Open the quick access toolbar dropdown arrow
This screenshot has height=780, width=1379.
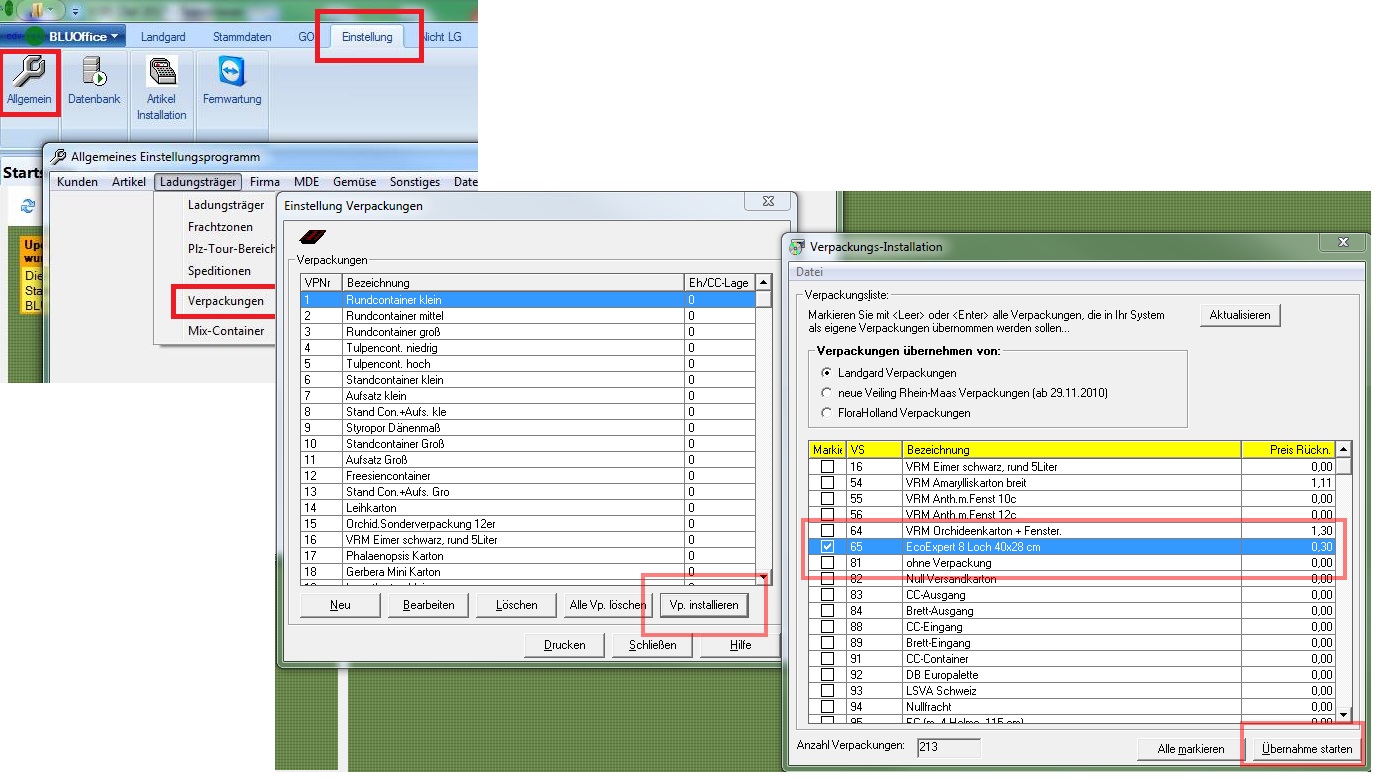coord(75,12)
